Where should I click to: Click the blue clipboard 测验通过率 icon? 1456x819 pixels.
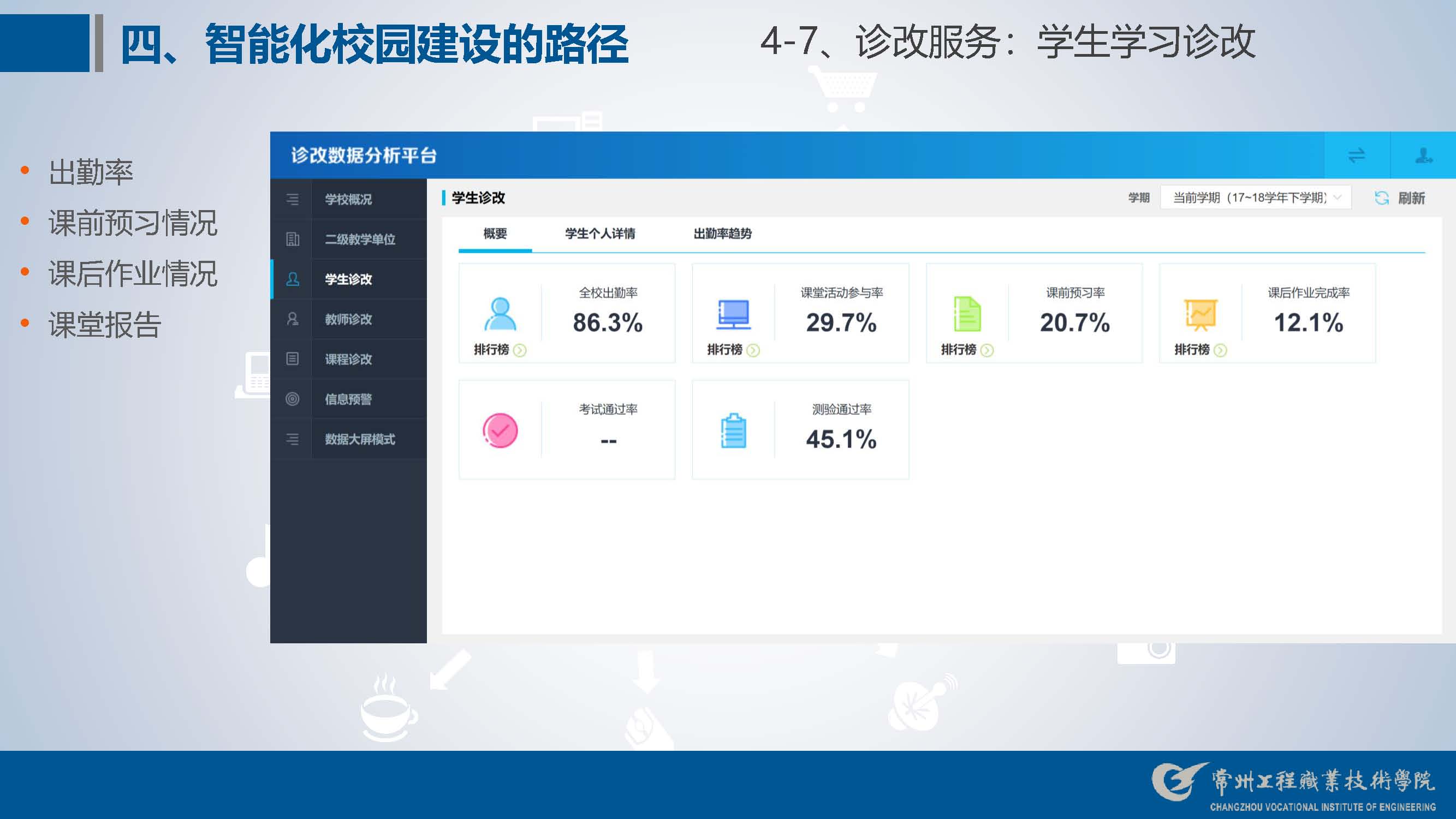734,431
